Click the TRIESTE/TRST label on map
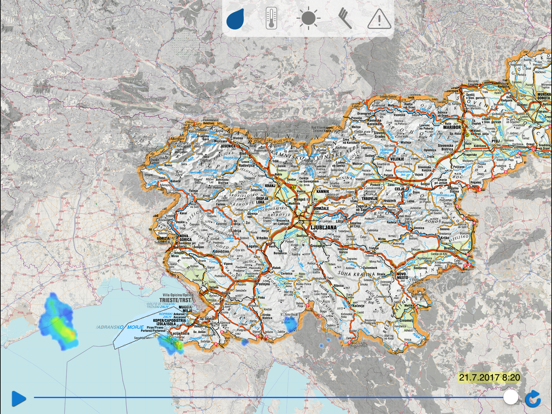Viewport: 552px width, 414px height. 175,300
